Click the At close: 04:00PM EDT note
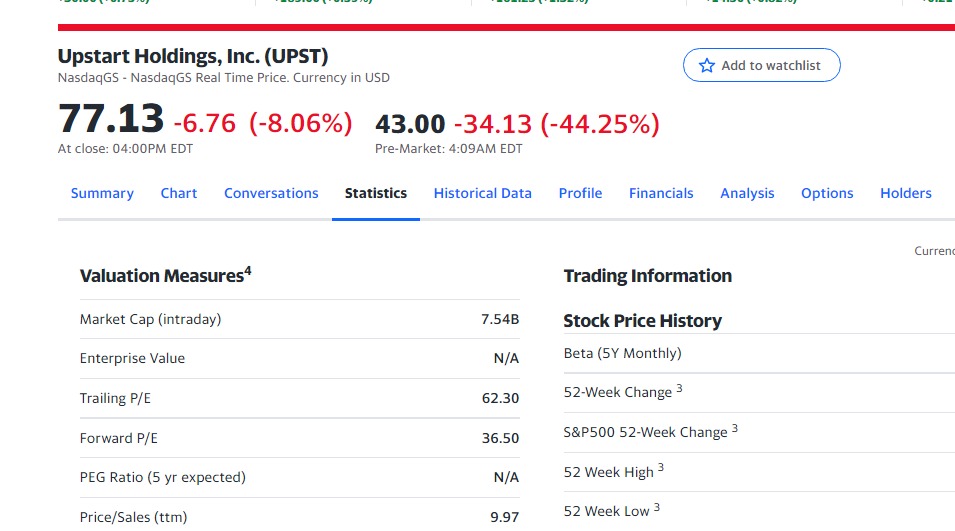 tap(125, 149)
